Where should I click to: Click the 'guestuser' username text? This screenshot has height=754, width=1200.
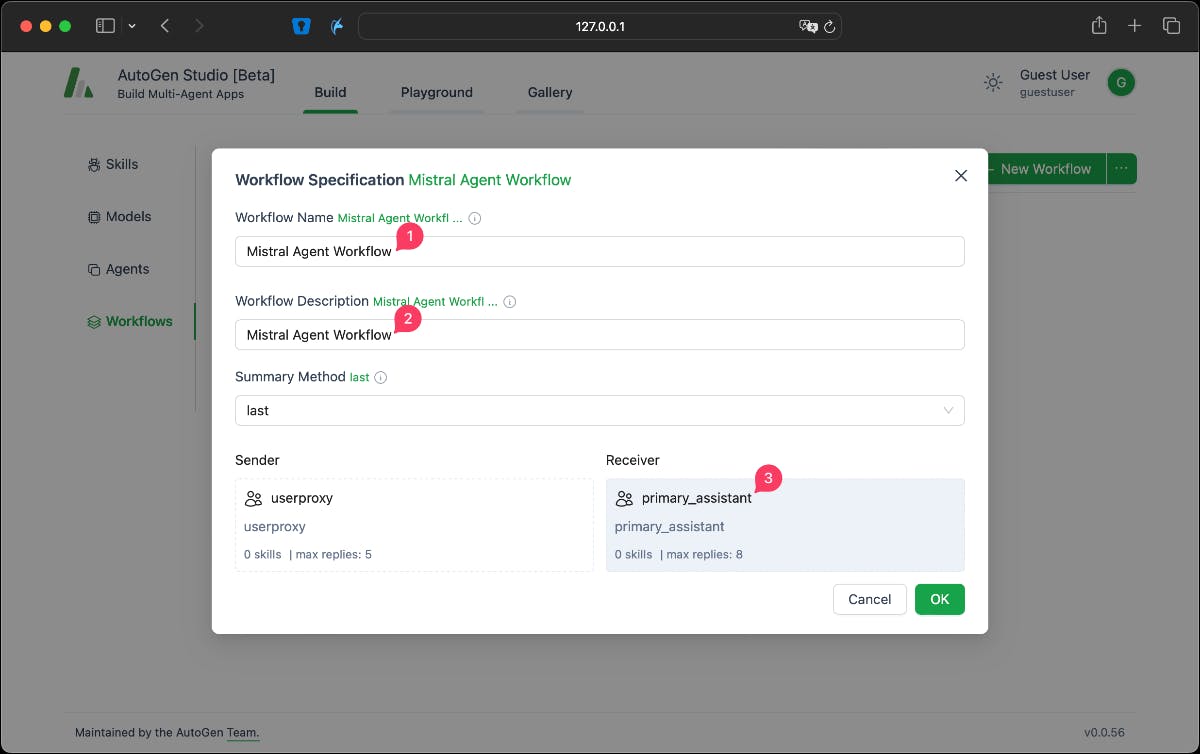point(1047,92)
